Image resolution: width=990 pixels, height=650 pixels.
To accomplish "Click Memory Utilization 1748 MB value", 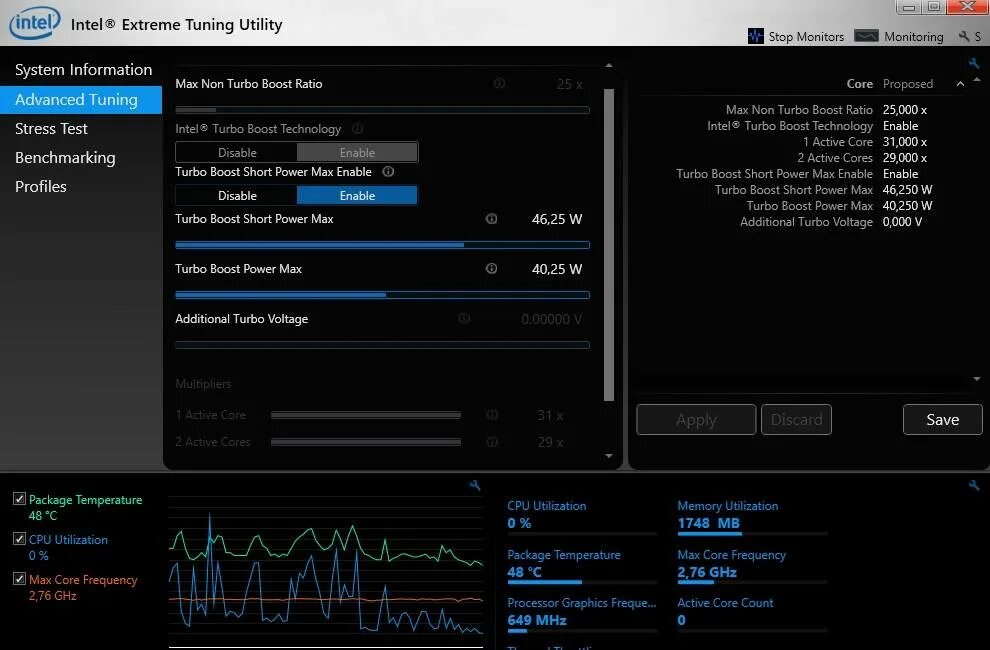I will pos(708,523).
